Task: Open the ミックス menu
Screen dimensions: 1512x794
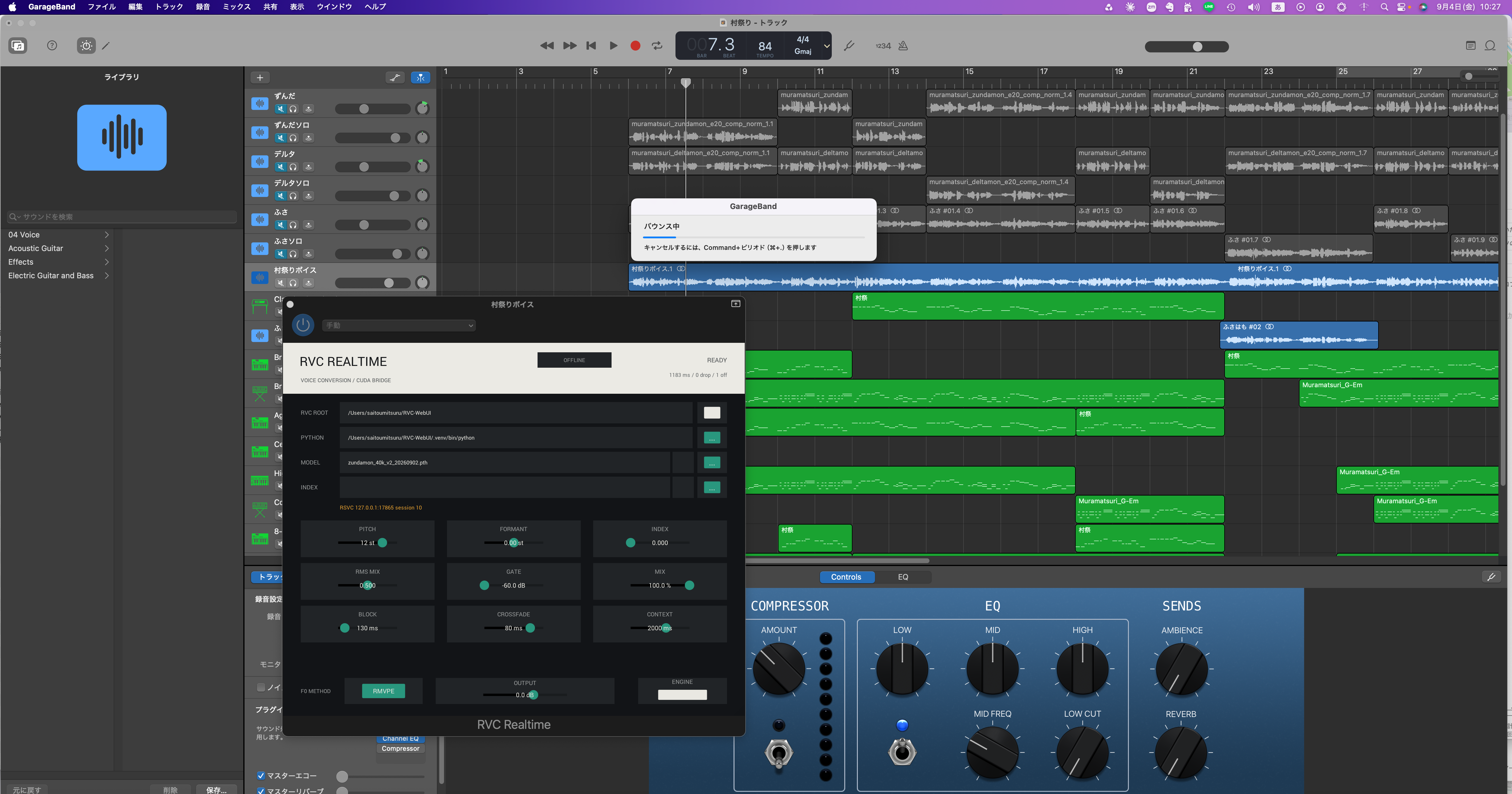Action: 237,7
